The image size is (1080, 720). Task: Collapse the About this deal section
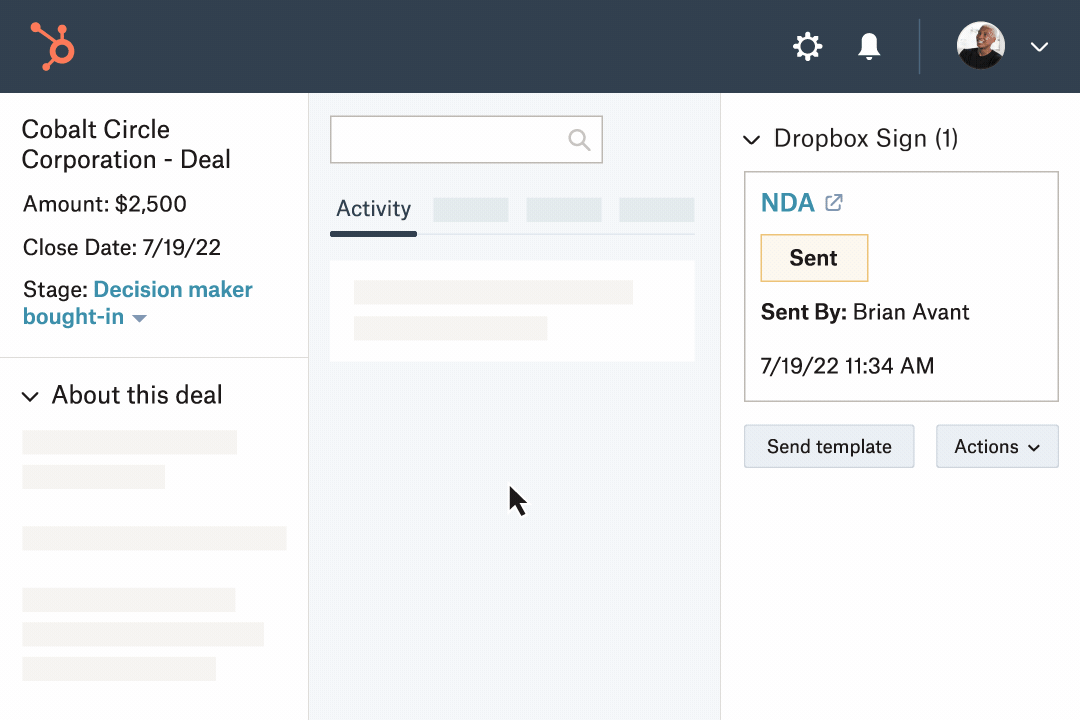[x=31, y=397]
